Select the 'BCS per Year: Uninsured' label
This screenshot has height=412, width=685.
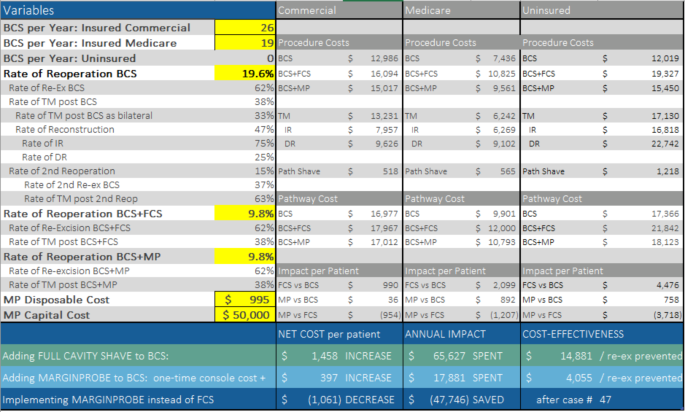click(x=69, y=58)
